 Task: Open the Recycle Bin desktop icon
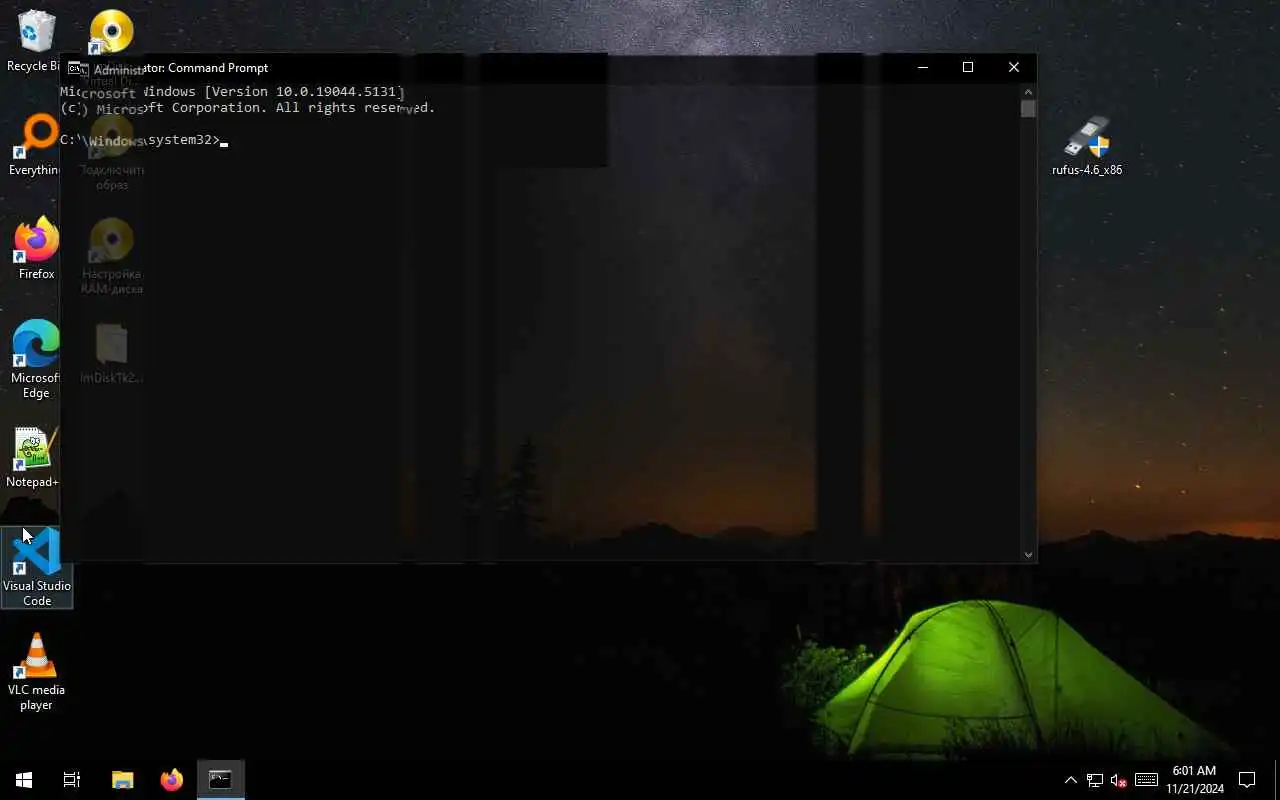pos(36,41)
